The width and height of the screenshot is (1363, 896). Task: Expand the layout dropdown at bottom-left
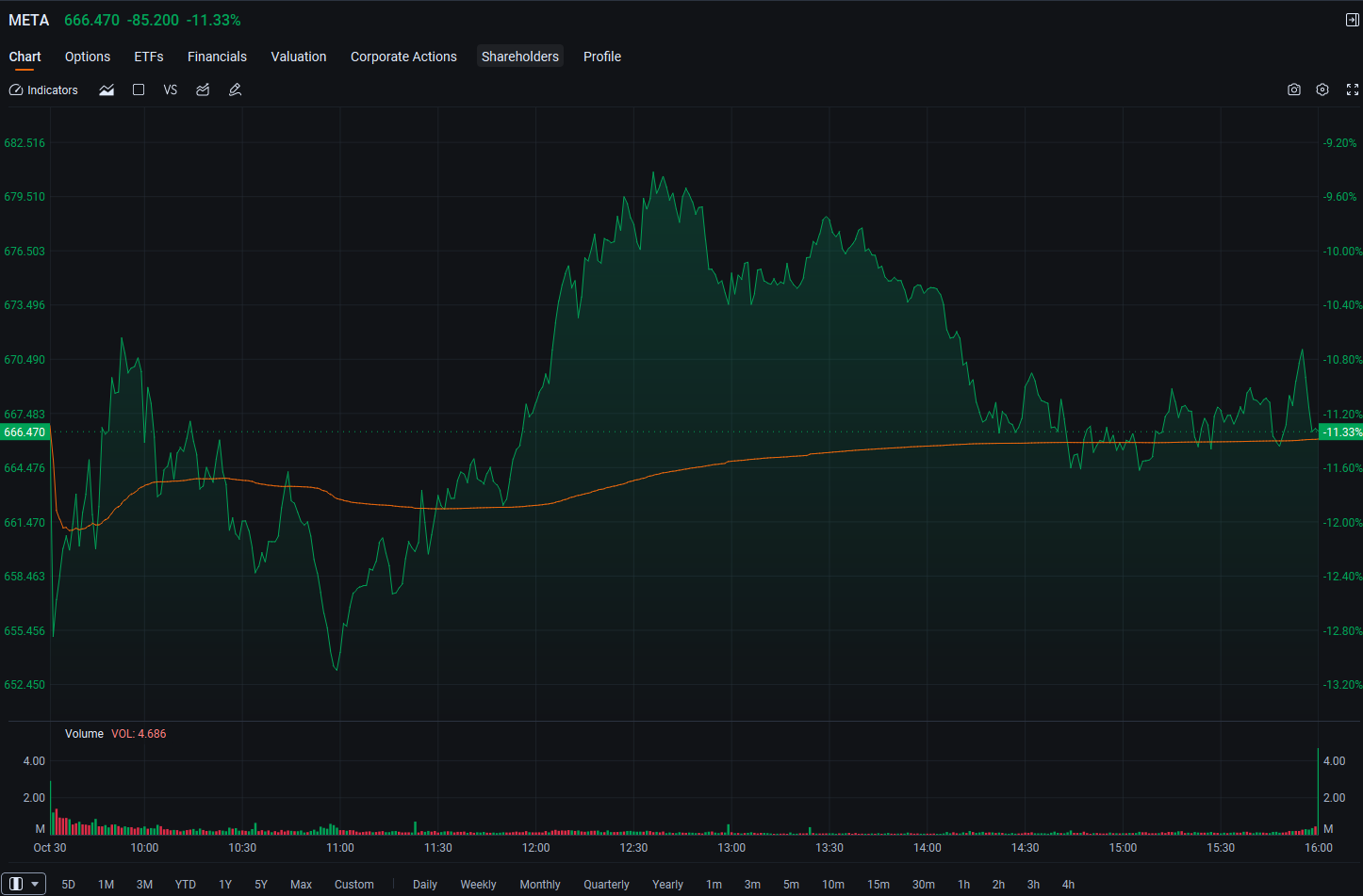coord(24,884)
